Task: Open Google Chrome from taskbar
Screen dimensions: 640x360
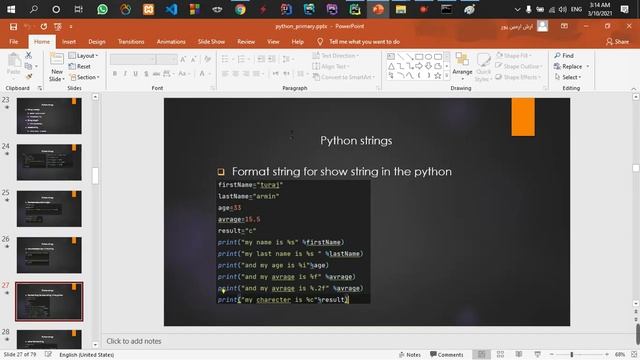Action: click(x=240, y=9)
